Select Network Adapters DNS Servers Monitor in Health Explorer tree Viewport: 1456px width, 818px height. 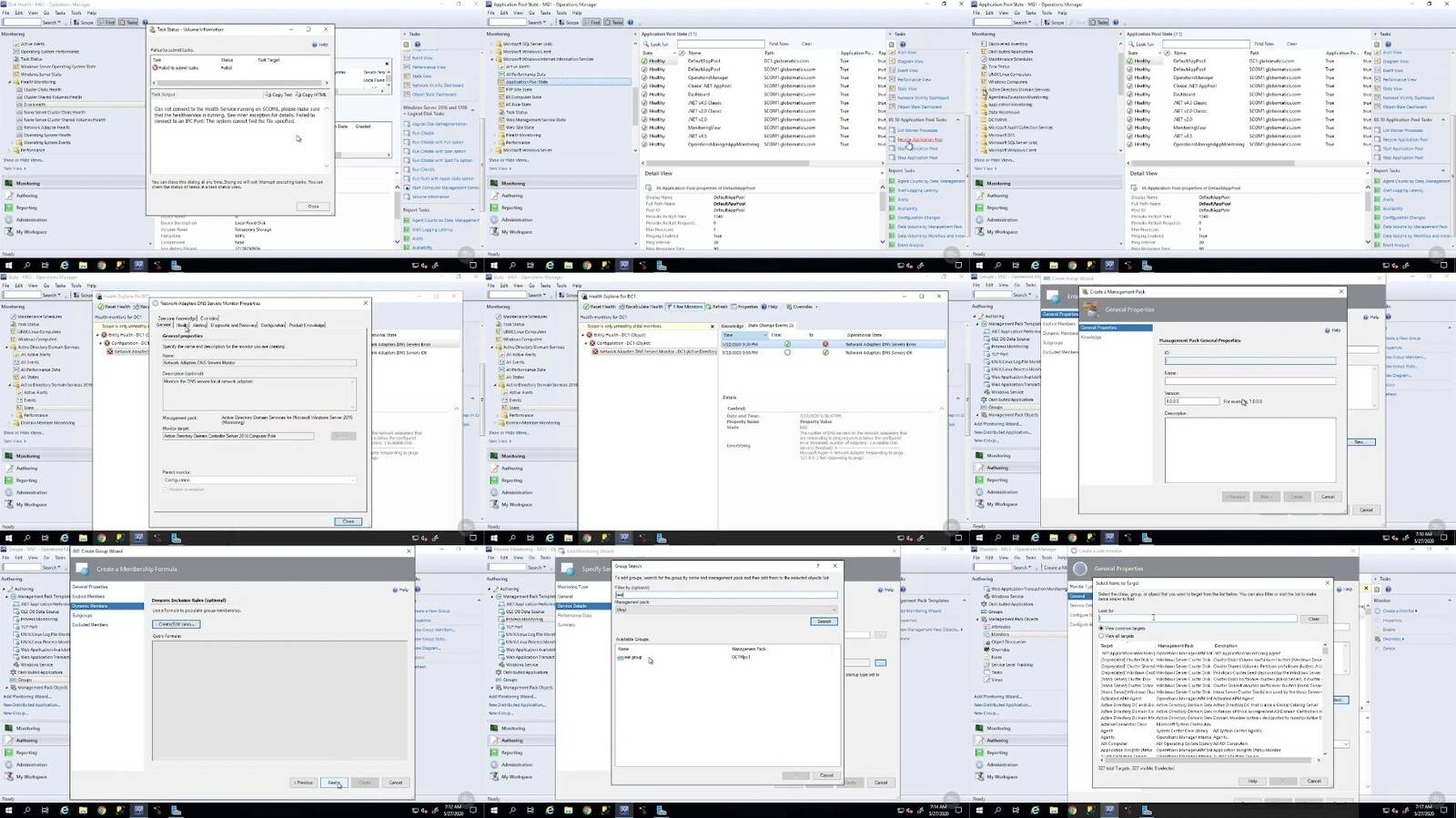pos(655,351)
